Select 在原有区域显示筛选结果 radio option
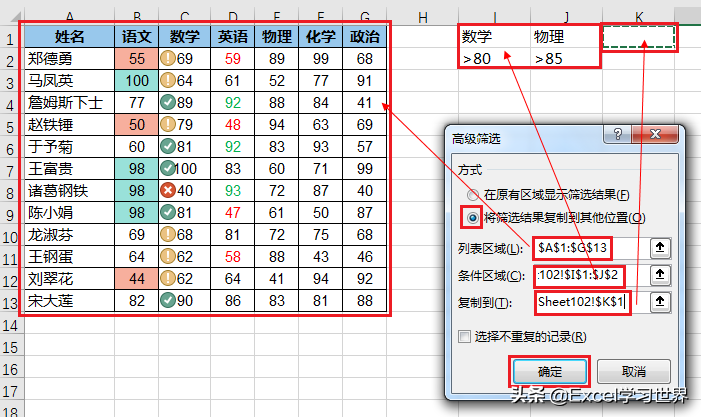 (x=472, y=195)
